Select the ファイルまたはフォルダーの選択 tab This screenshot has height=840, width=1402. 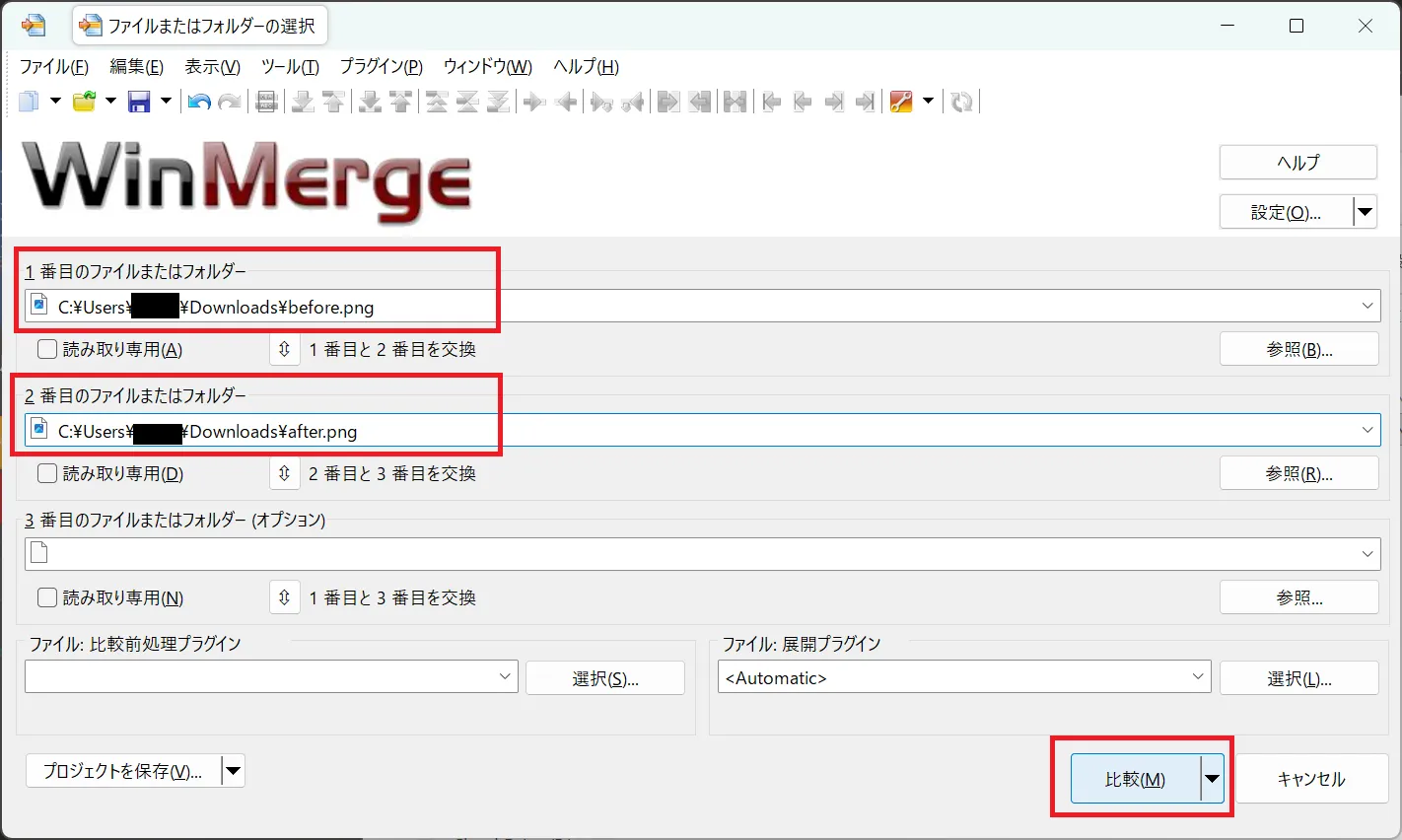point(200,26)
